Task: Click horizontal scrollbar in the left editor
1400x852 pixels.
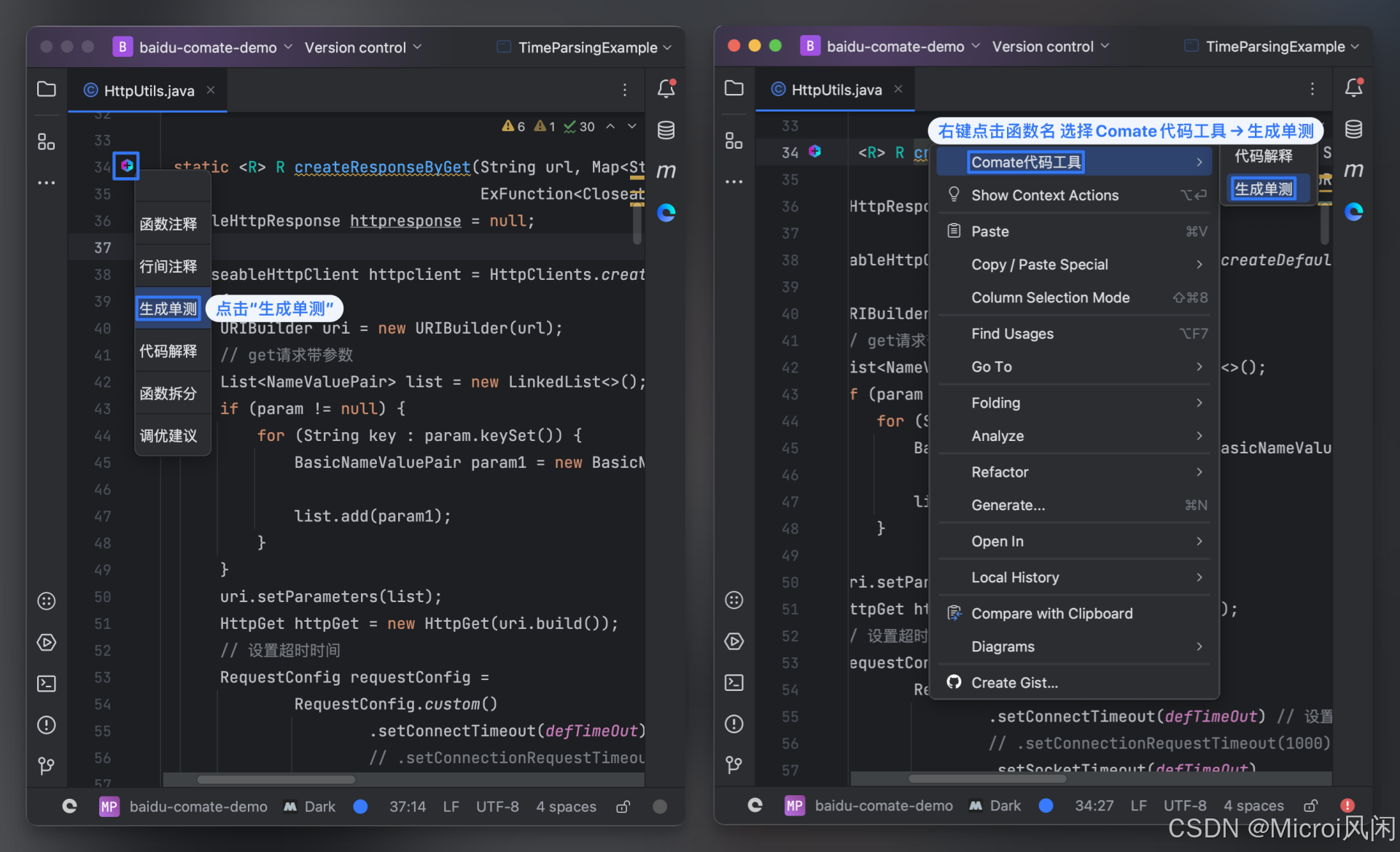Action: pos(276,779)
